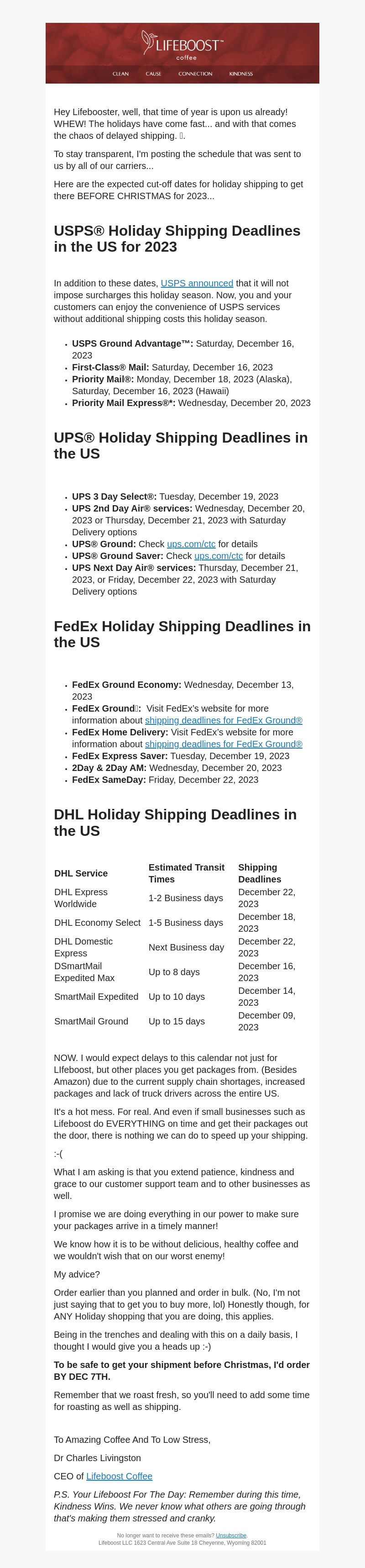This screenshot has width=365, height=1568.
Task: Open the CLEAN menu item
Action: [x=120, y=74]
